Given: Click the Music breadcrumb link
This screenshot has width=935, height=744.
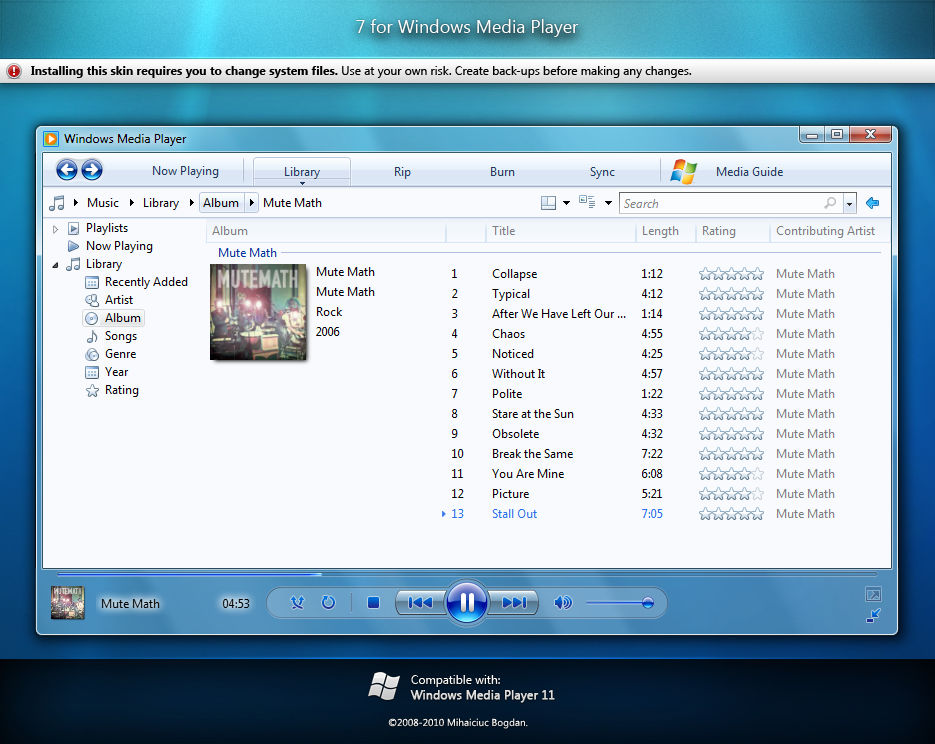Looking at the screenshot, I should click(103, 203).
